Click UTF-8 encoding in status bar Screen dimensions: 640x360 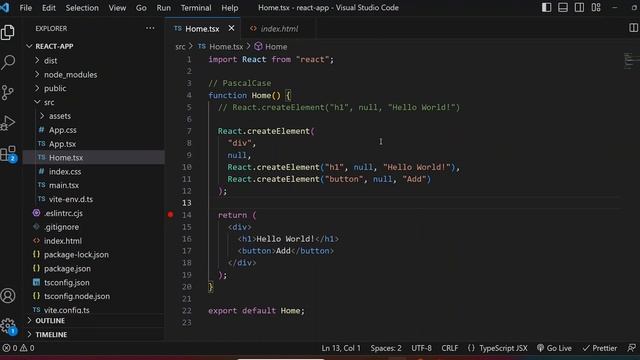pyautogui.click(x=421, y=348)
